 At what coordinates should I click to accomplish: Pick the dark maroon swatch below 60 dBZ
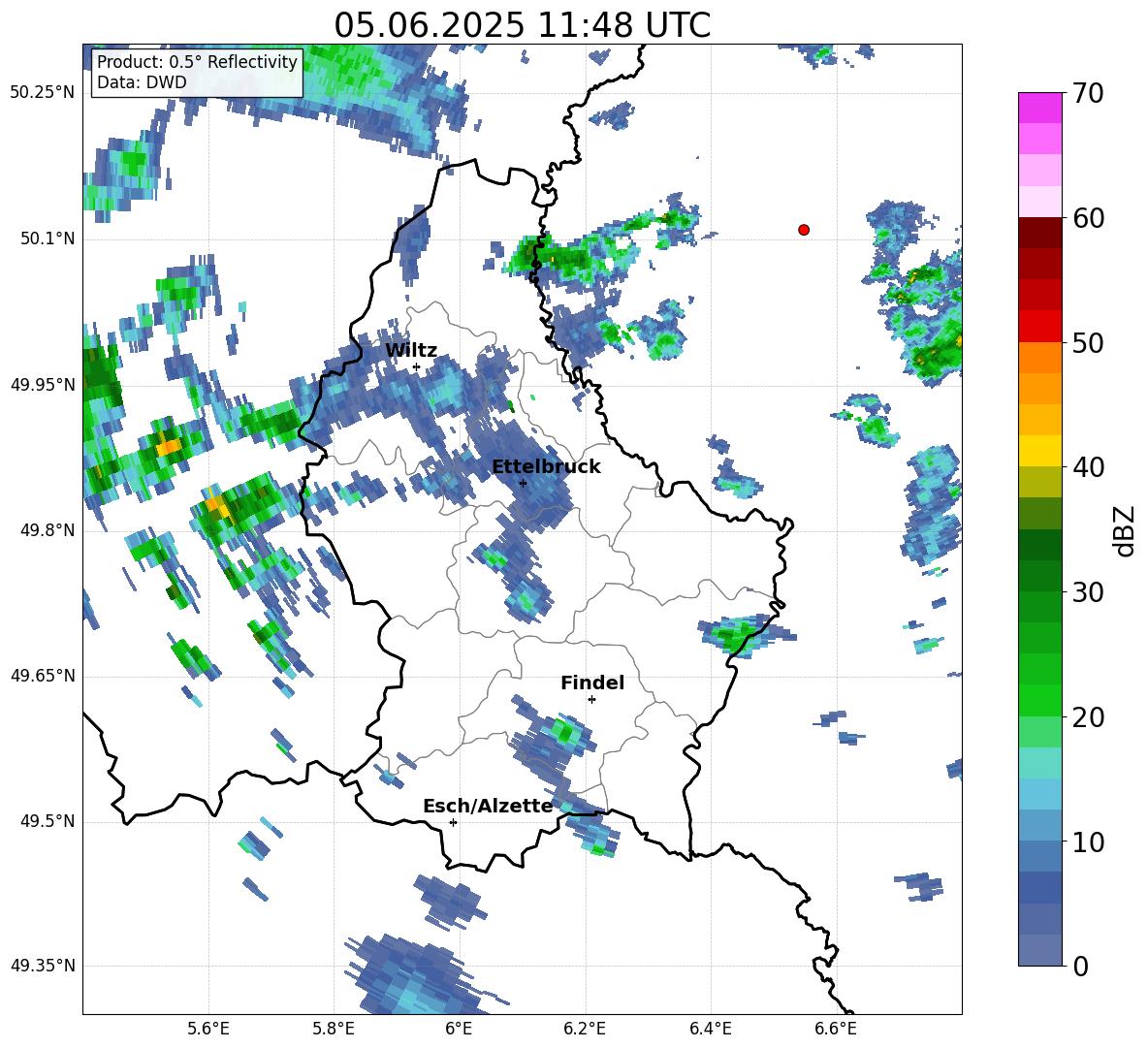pos(1039,233)
